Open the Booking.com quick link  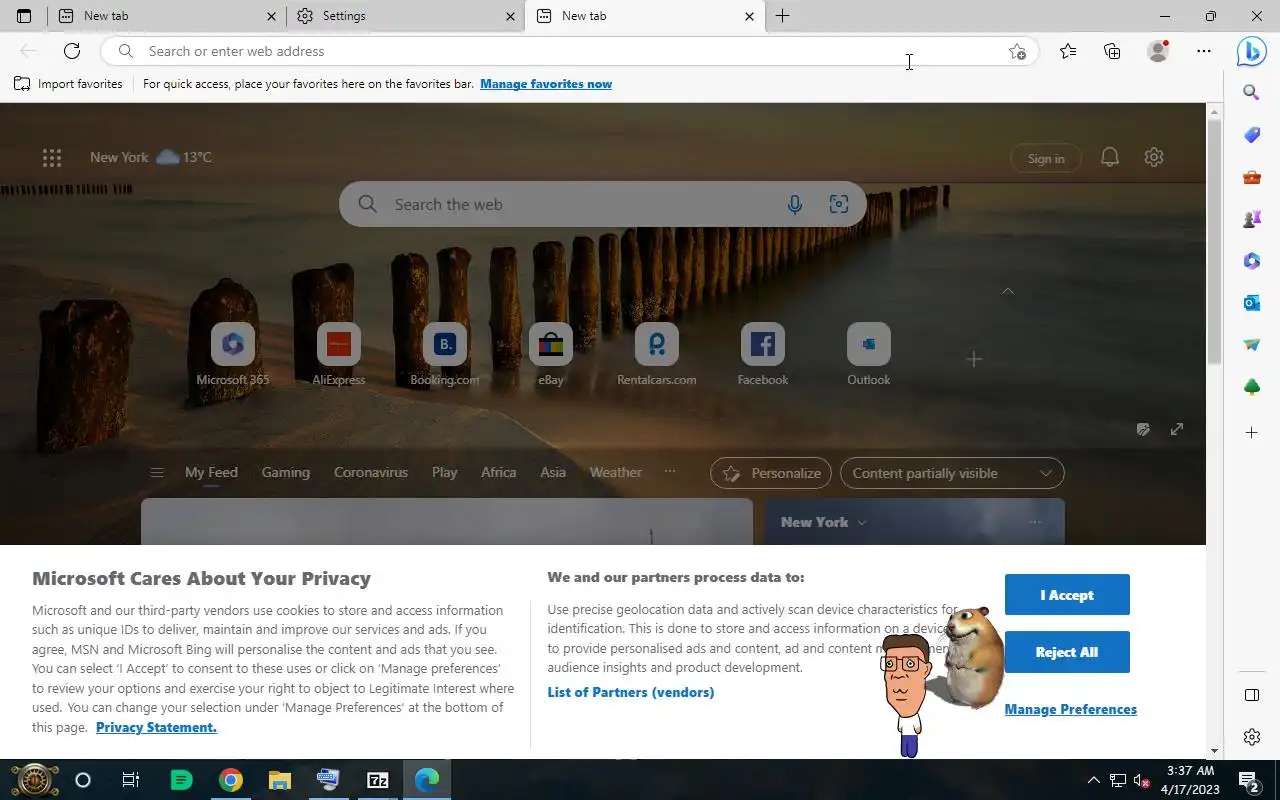444,355
